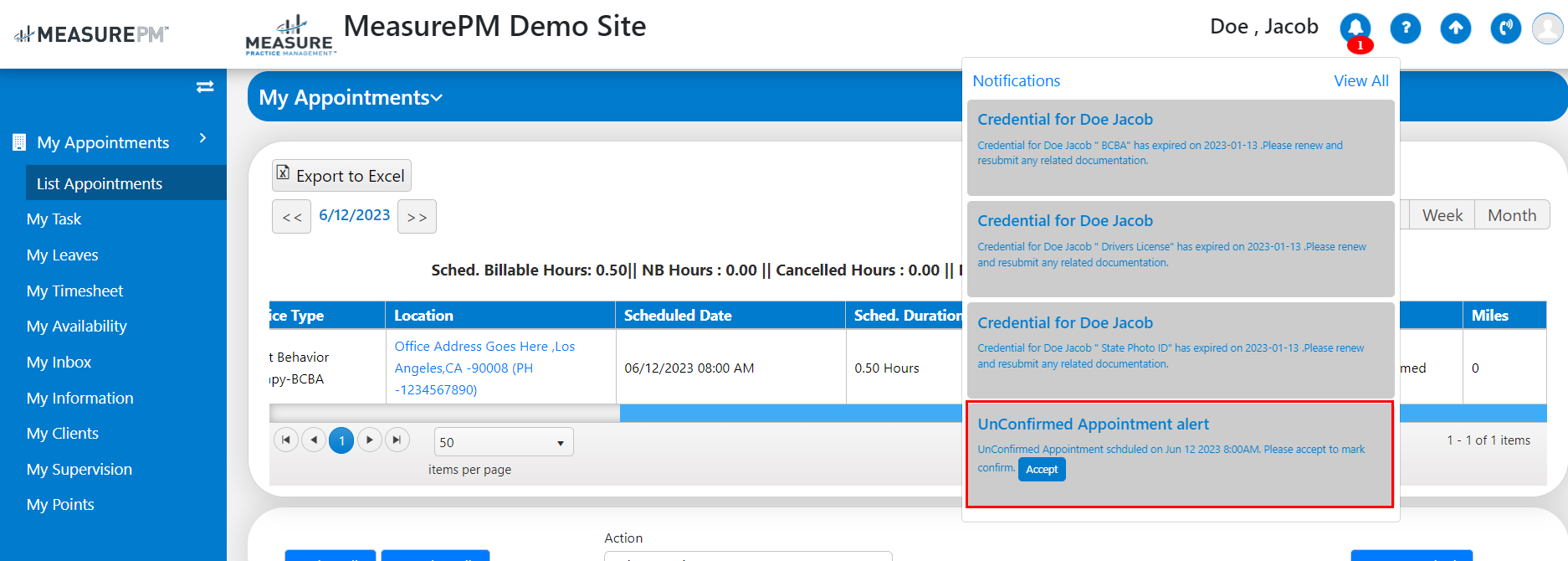Open the user profile avatar
Screen dimensions: 1568x561
click(1548, 28)
